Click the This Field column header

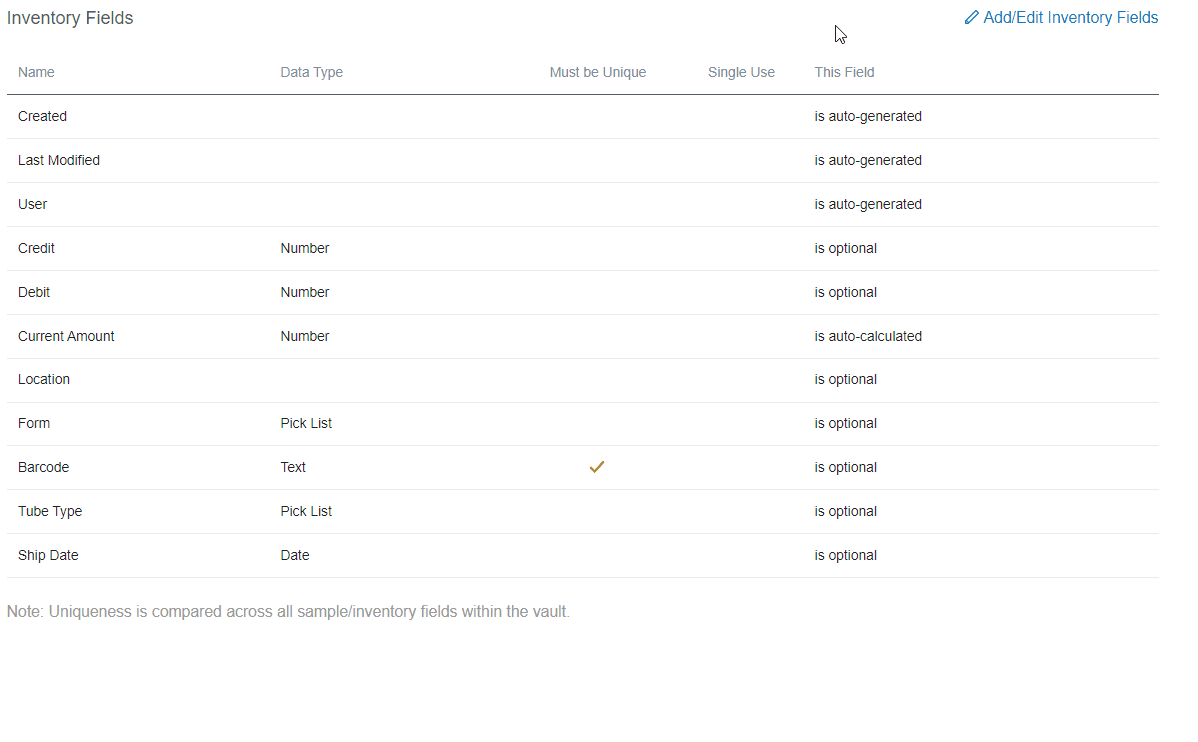click(844, 73)
